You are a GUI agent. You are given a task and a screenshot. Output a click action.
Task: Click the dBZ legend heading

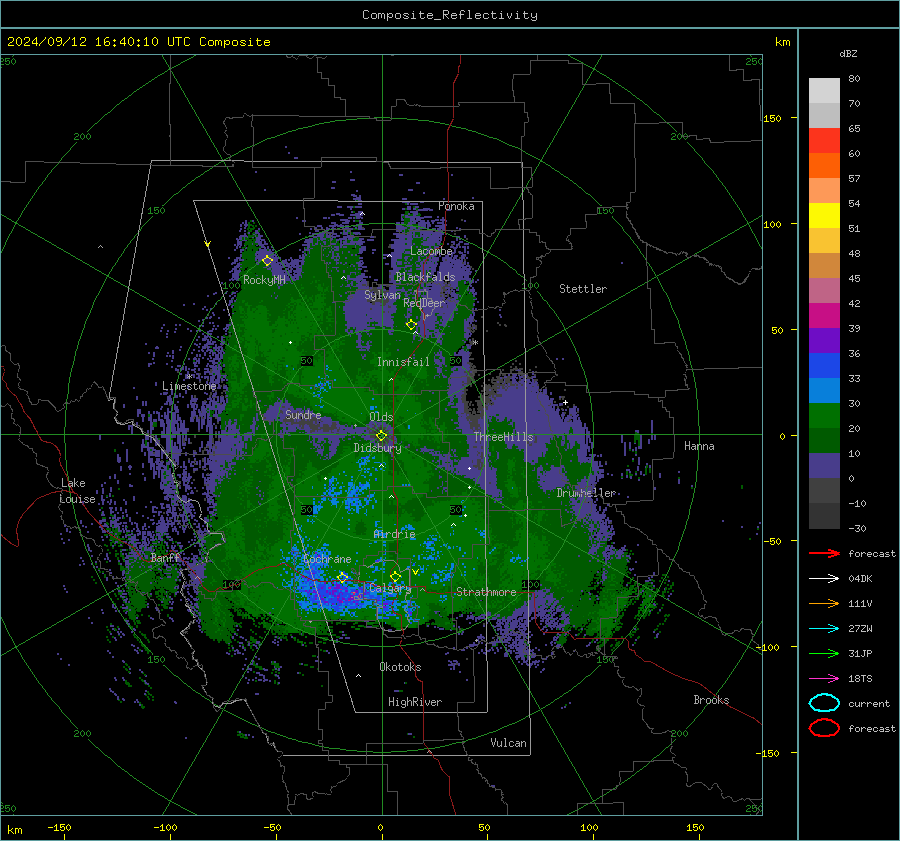(848, 54)
